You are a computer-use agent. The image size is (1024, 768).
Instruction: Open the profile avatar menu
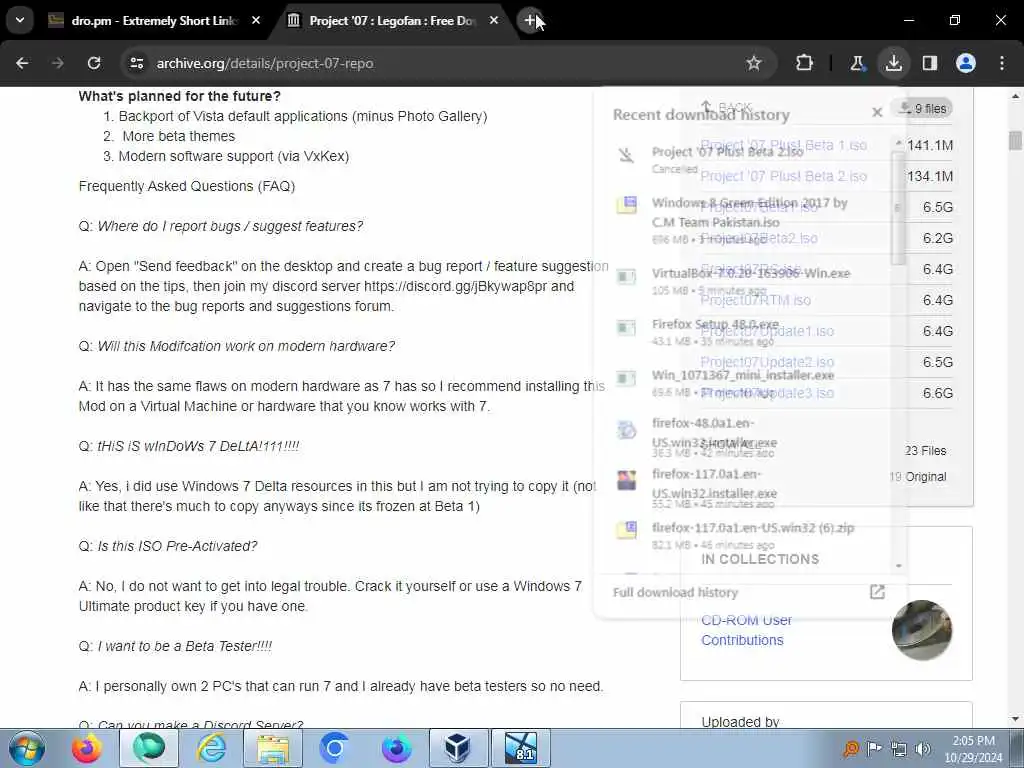(966, 63)
